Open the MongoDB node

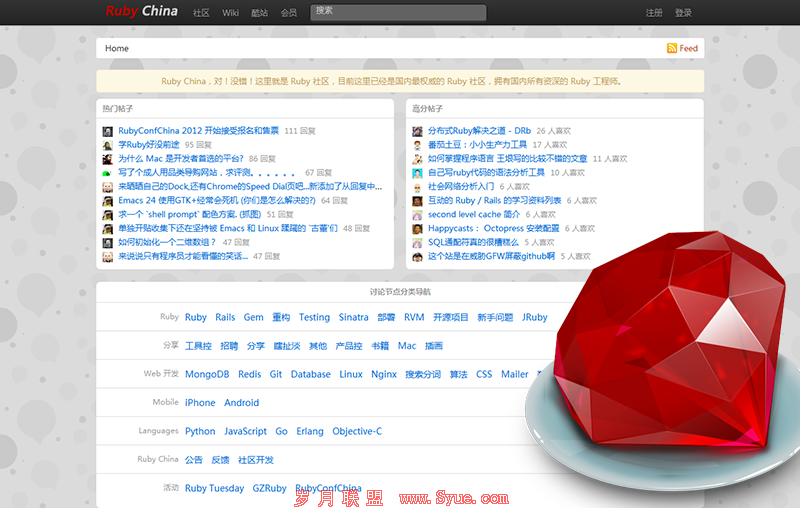pyautogui.click(x=207, y=374)
